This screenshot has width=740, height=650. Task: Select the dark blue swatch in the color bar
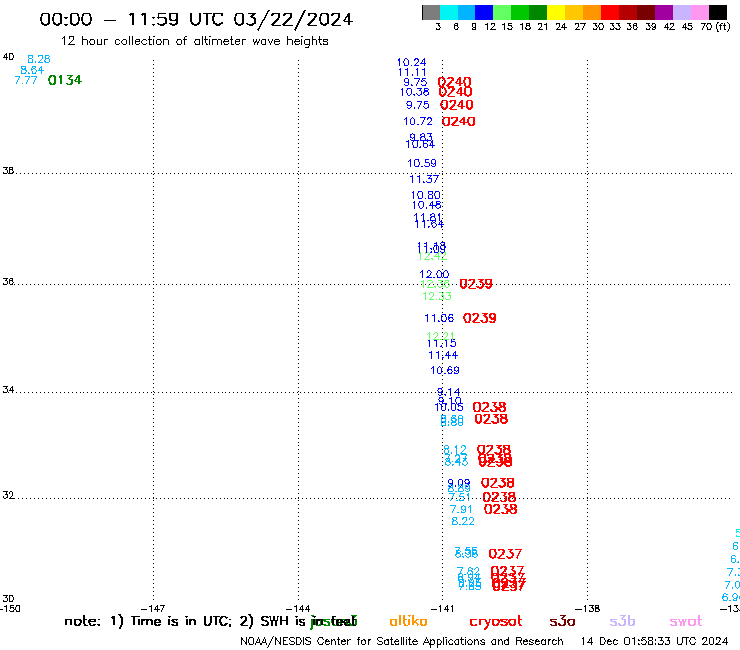pyautogui.click(x=484, y=12)
